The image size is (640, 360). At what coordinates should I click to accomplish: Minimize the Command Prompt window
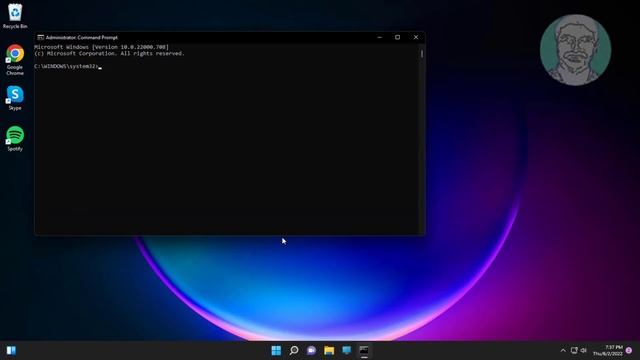(380, 37)
